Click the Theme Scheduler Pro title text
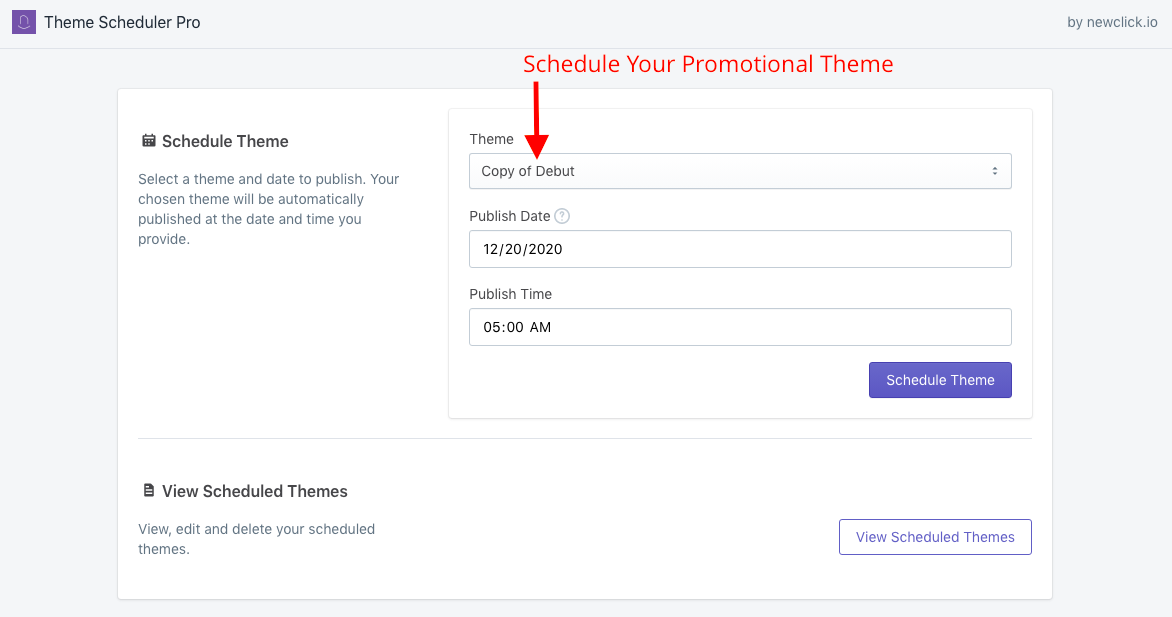This screenshot has height=617, width=1172. (122, 22)
